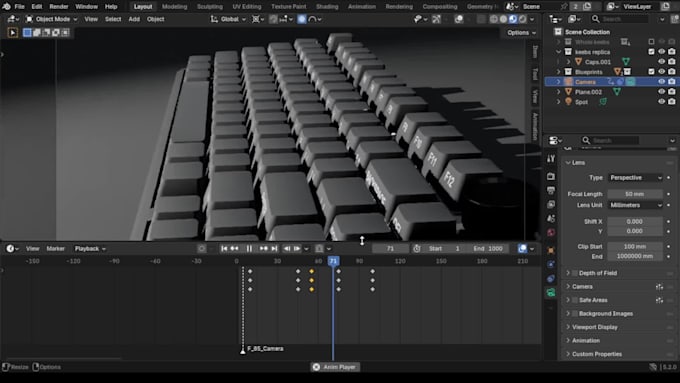
Task: Toggle viewport overlays icon
Action: point(458,19)
